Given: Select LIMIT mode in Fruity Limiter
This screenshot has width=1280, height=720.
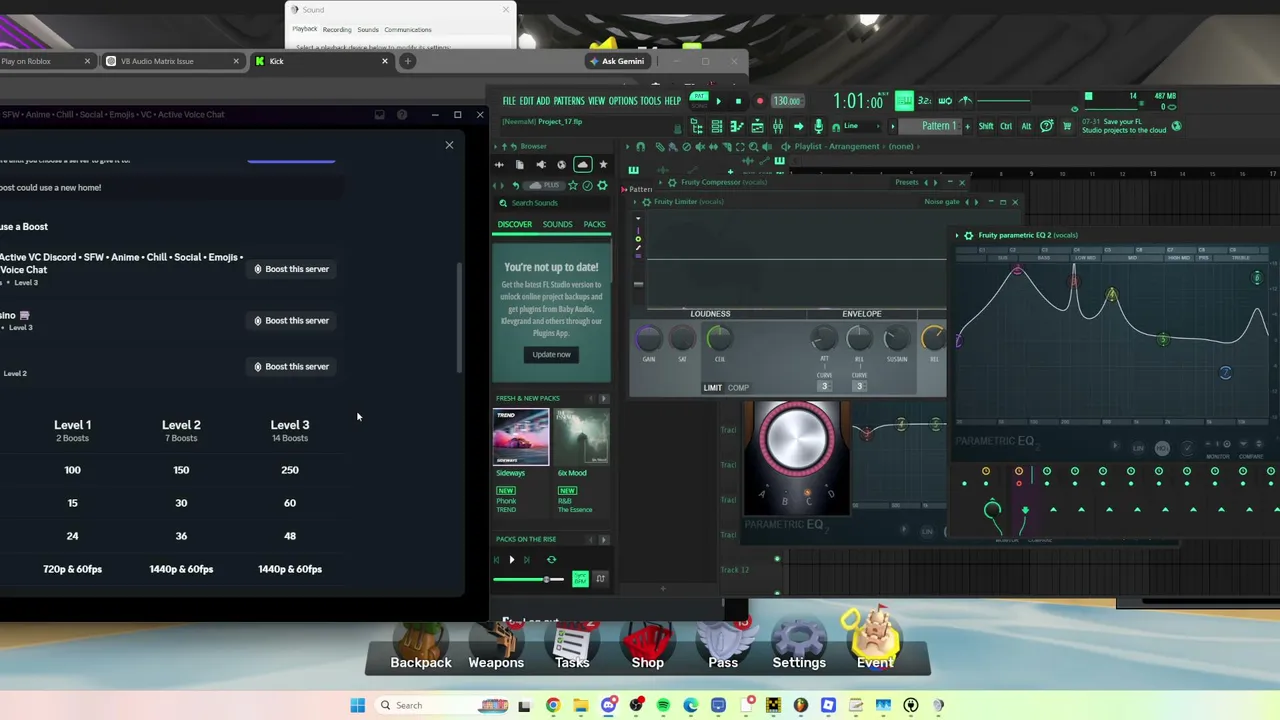Looking at the screenshot, I should click(x=713, y=388).
